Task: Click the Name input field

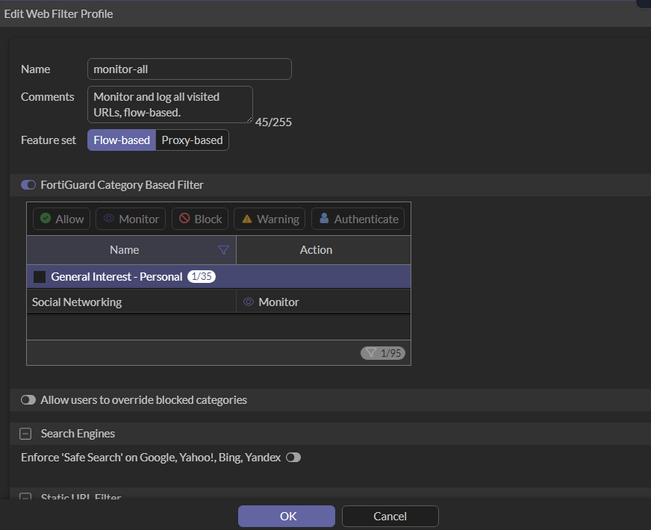Action: pos(189,69)
